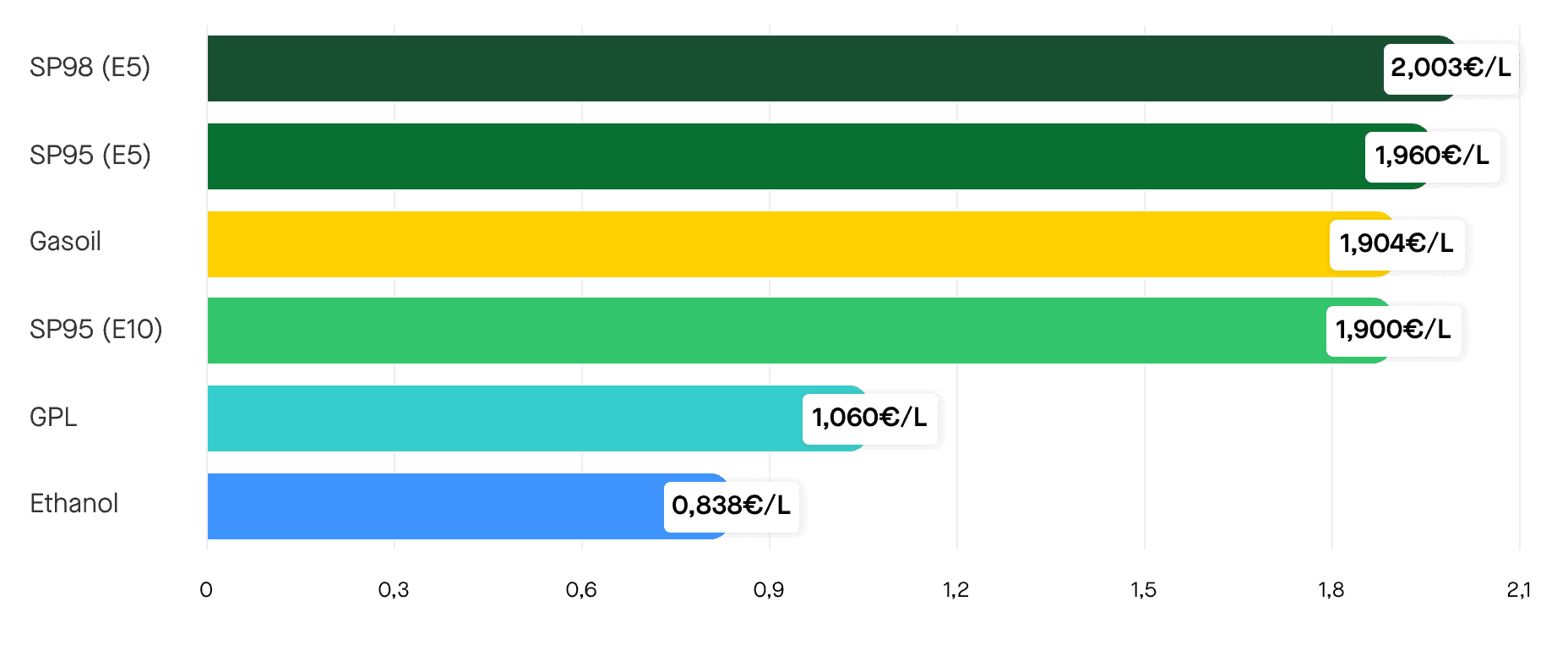Click the light green SP95 (E10) bar
Screen dimensions: 1568x656
(x=800, y=331)
